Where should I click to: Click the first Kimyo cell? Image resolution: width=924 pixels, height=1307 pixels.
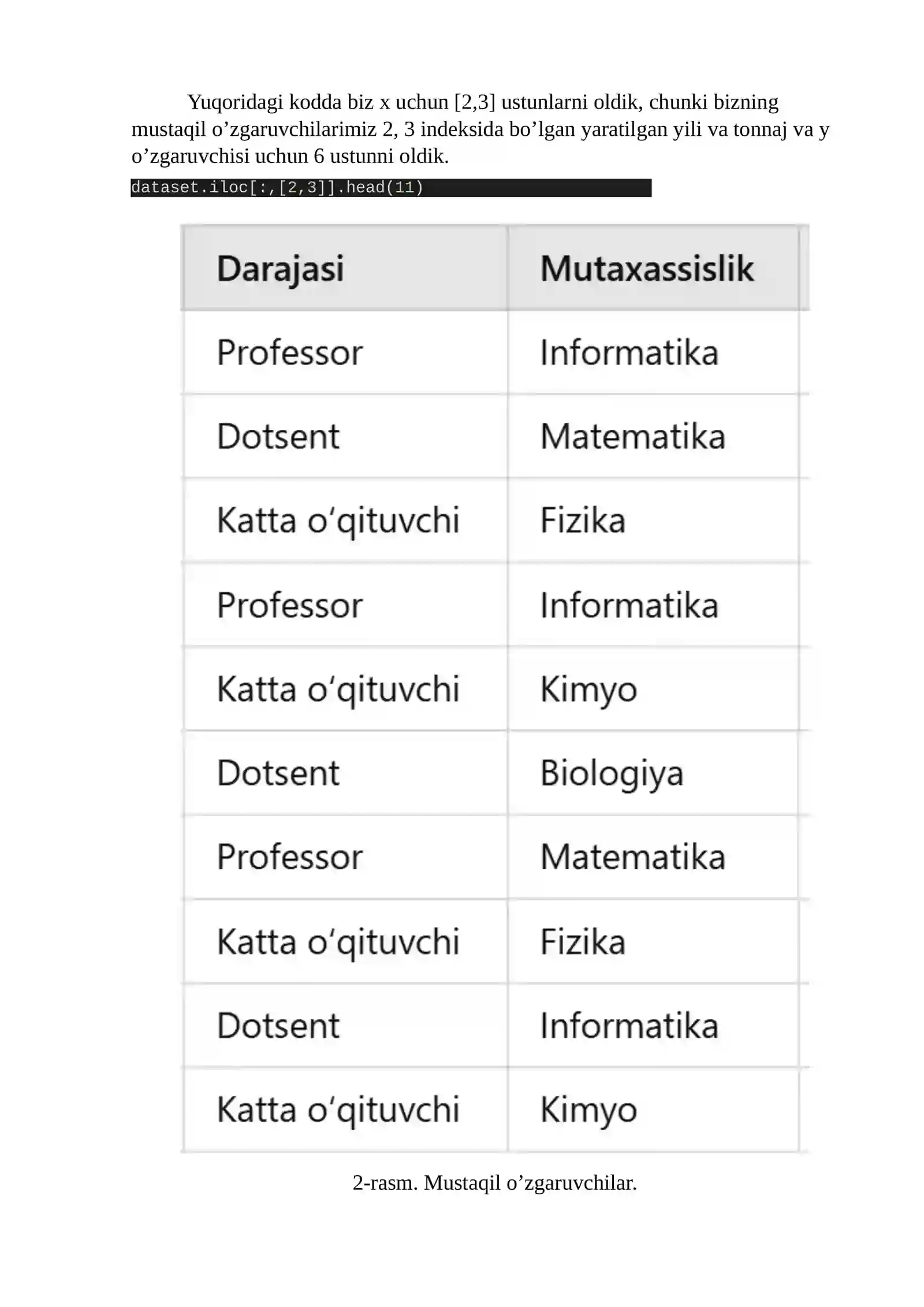(x=653, y=689)
